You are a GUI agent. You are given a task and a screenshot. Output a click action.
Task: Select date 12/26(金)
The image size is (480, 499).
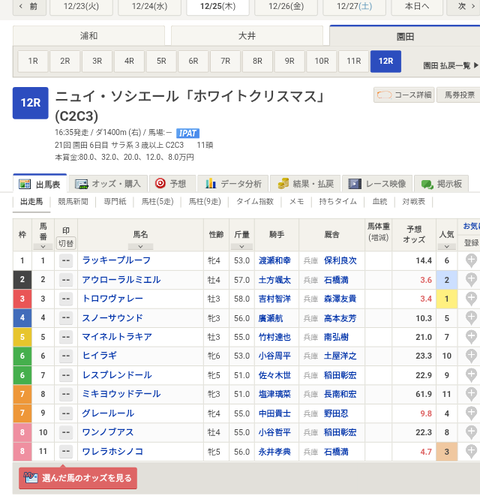[286, 6]
